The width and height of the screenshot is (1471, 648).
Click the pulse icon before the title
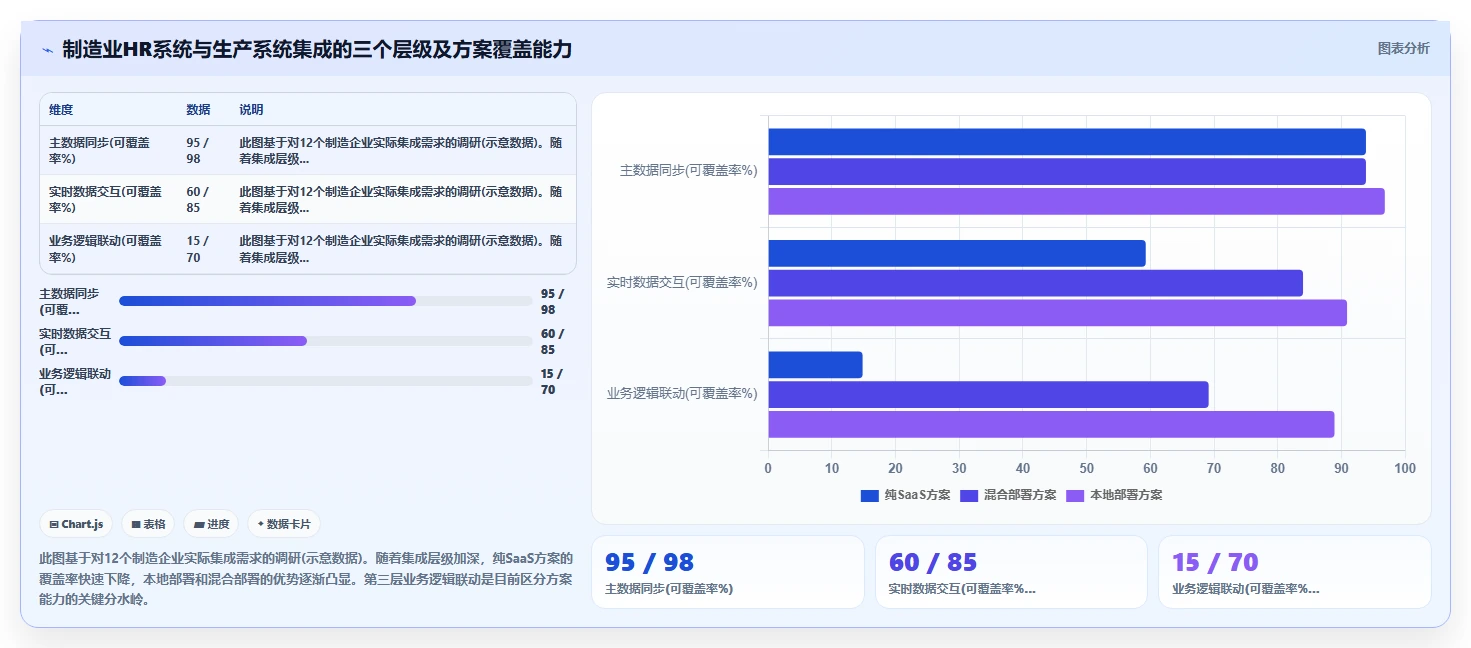47,50
